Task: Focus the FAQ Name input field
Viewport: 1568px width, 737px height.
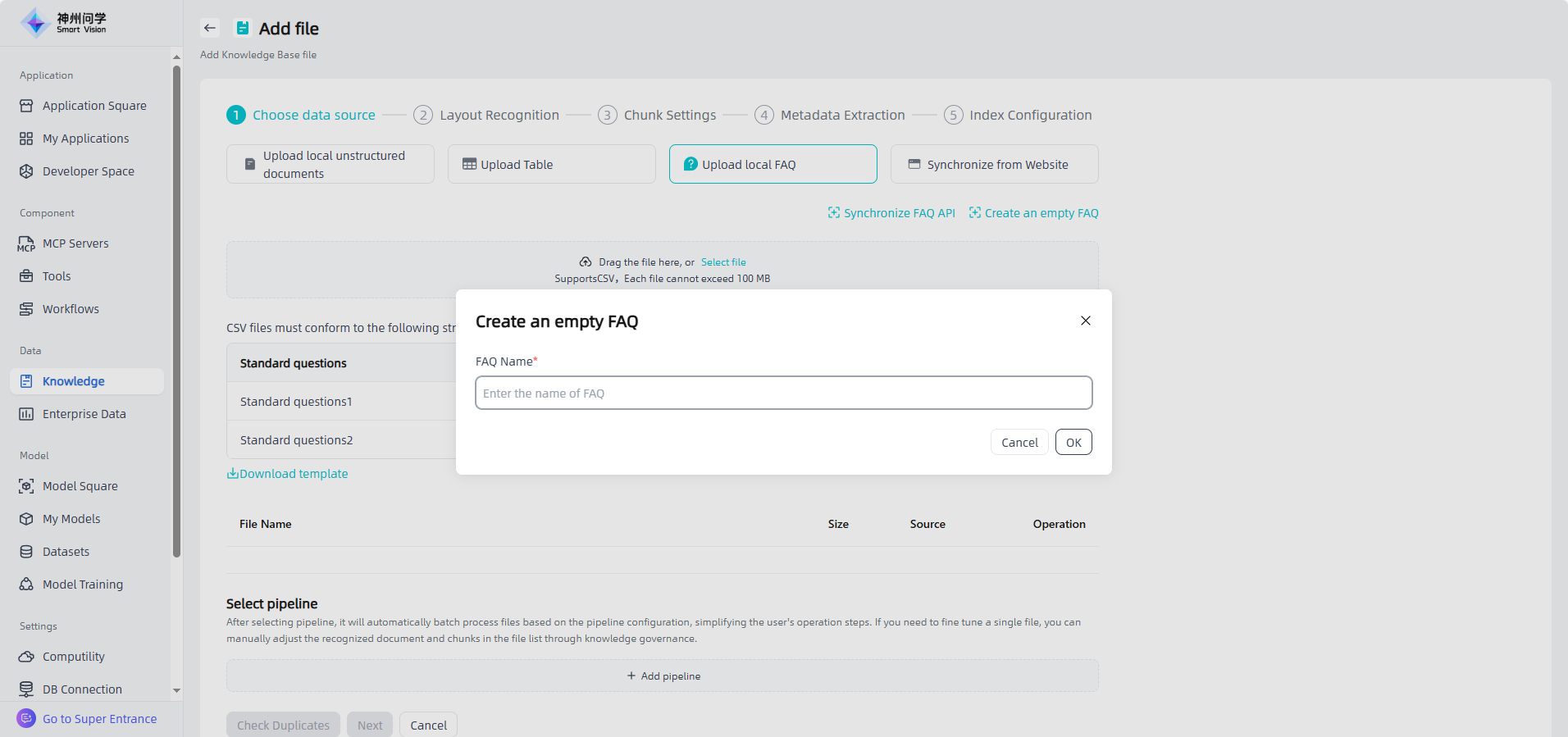Action: (x=783, y=394)
